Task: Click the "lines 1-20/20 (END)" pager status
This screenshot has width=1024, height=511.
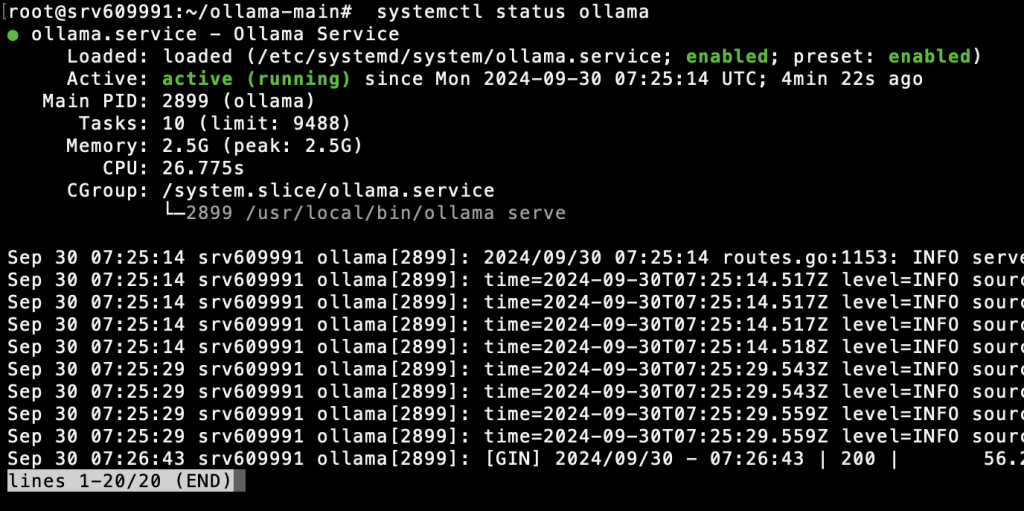Action: click(x=124, y=481)
